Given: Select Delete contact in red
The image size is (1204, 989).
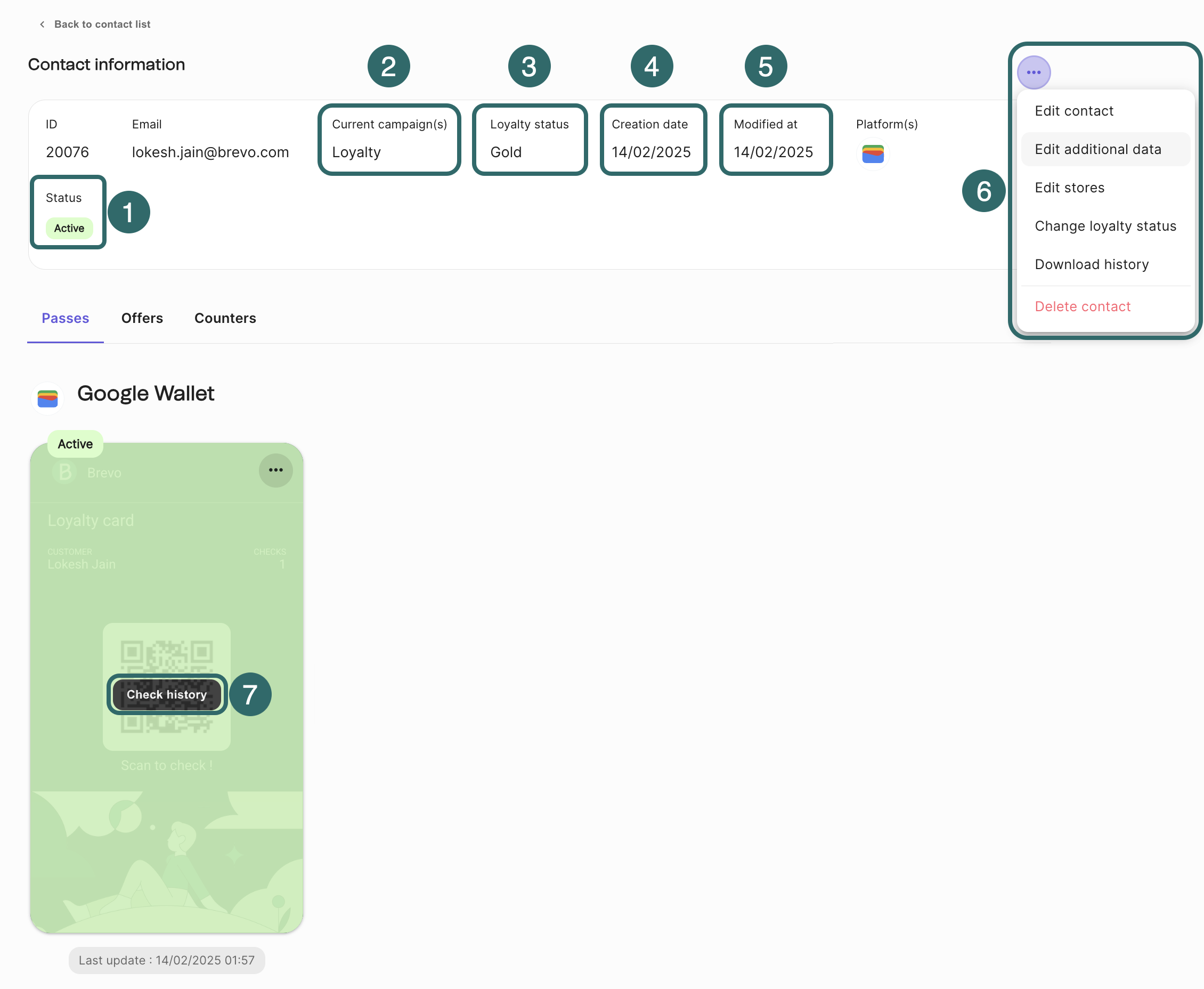Looking at the screenshot, I should 1082,306.
